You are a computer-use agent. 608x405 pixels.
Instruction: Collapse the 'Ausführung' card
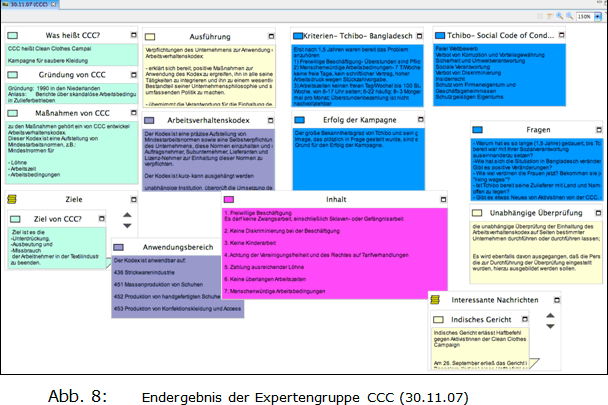point(271,36)
